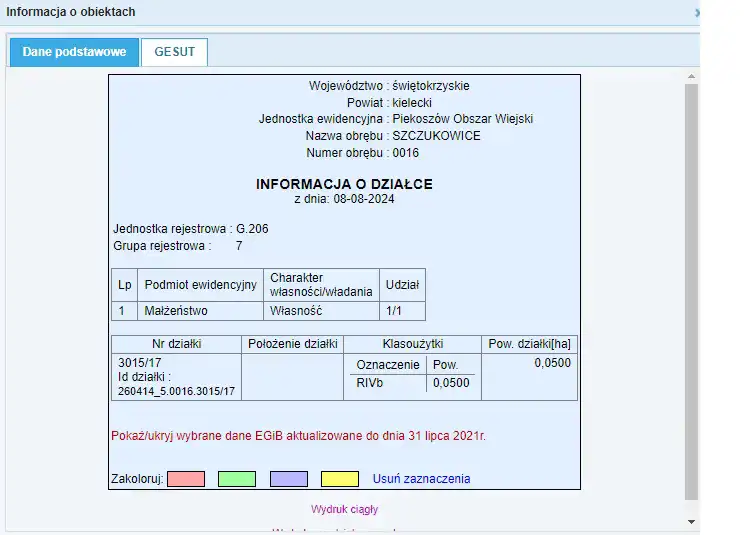Select the purple highlight color swatch

(289, 479)
